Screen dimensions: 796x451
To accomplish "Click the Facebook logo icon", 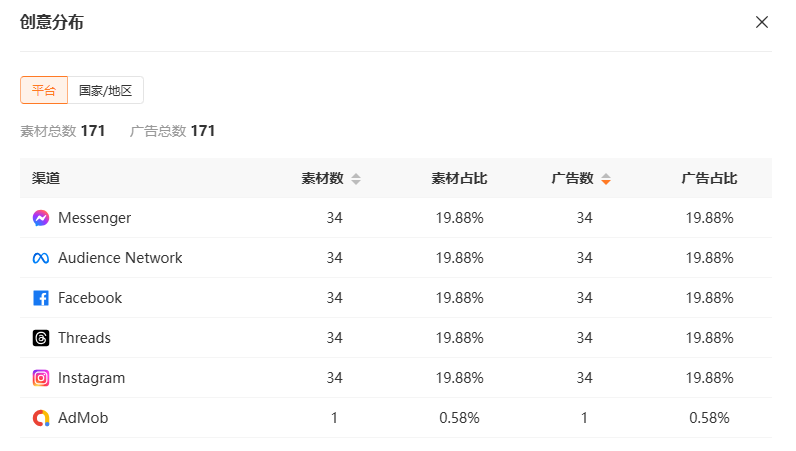I will click(41, 298).
